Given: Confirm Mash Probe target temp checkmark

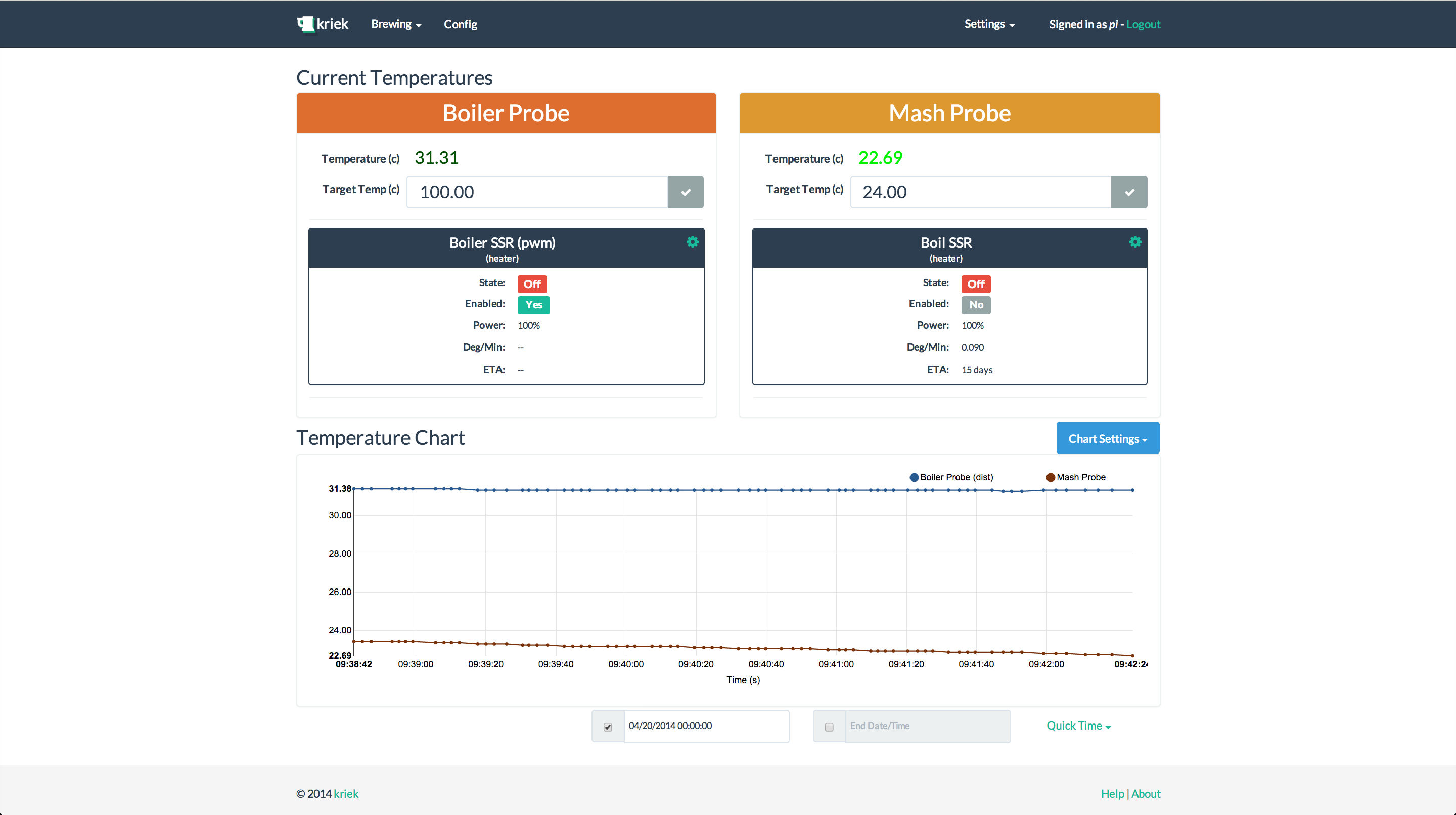Looking at the screenshot, I should click(x=1129, y=192).
